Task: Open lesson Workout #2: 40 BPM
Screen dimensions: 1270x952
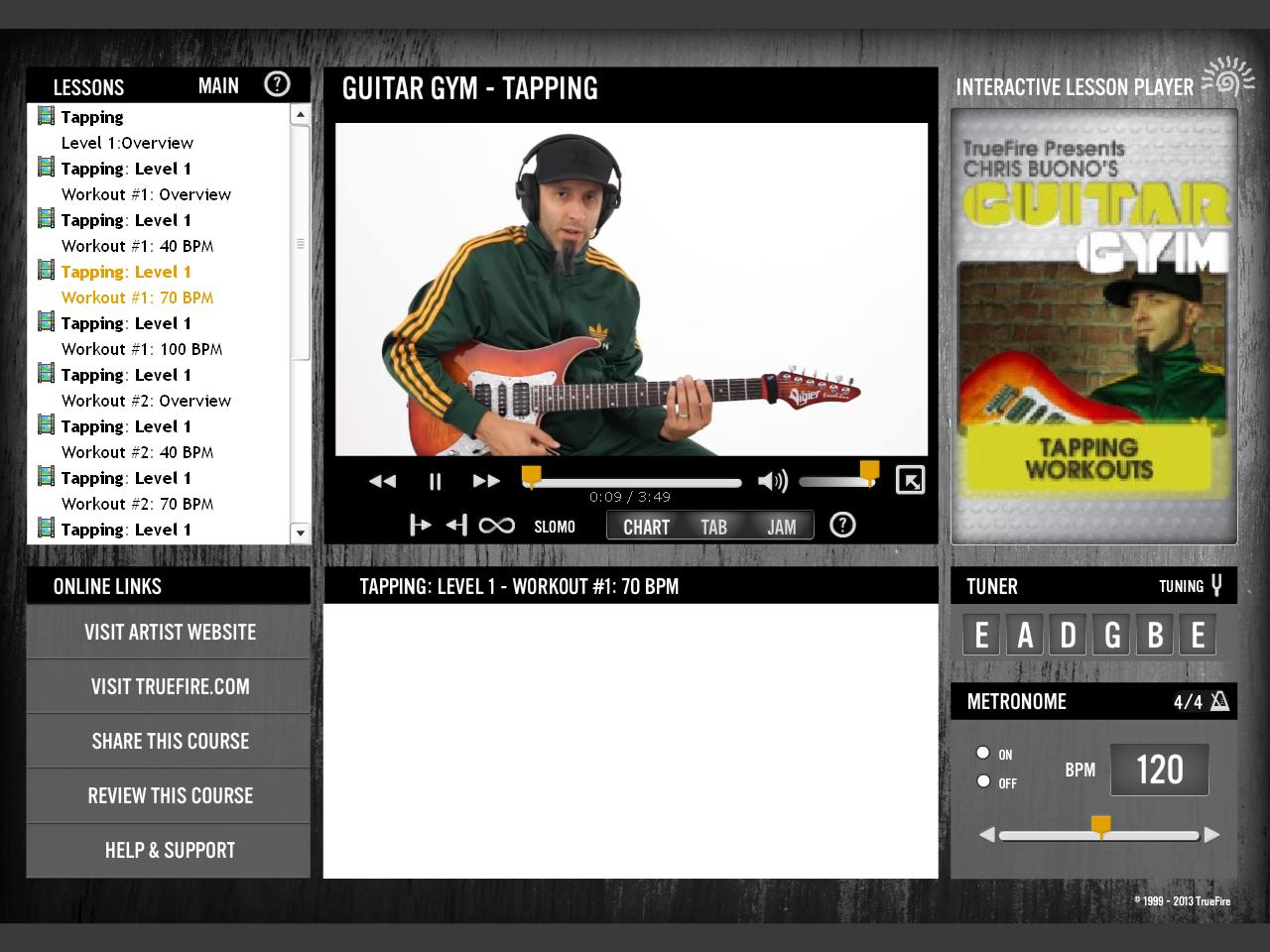Action: [137, 452]
